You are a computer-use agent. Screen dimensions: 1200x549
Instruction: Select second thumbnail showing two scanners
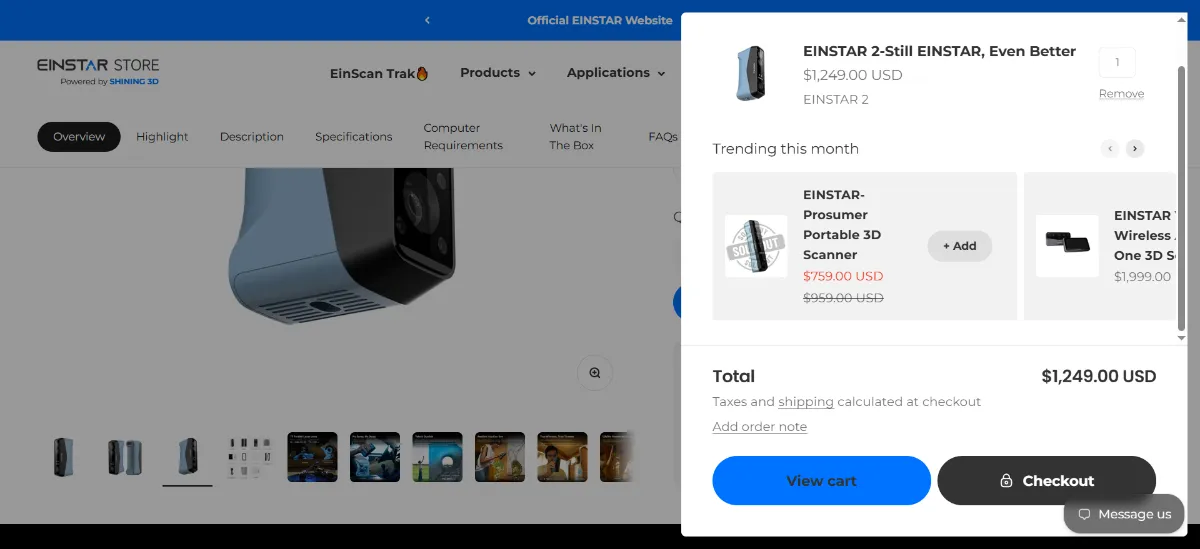(125, 457)
